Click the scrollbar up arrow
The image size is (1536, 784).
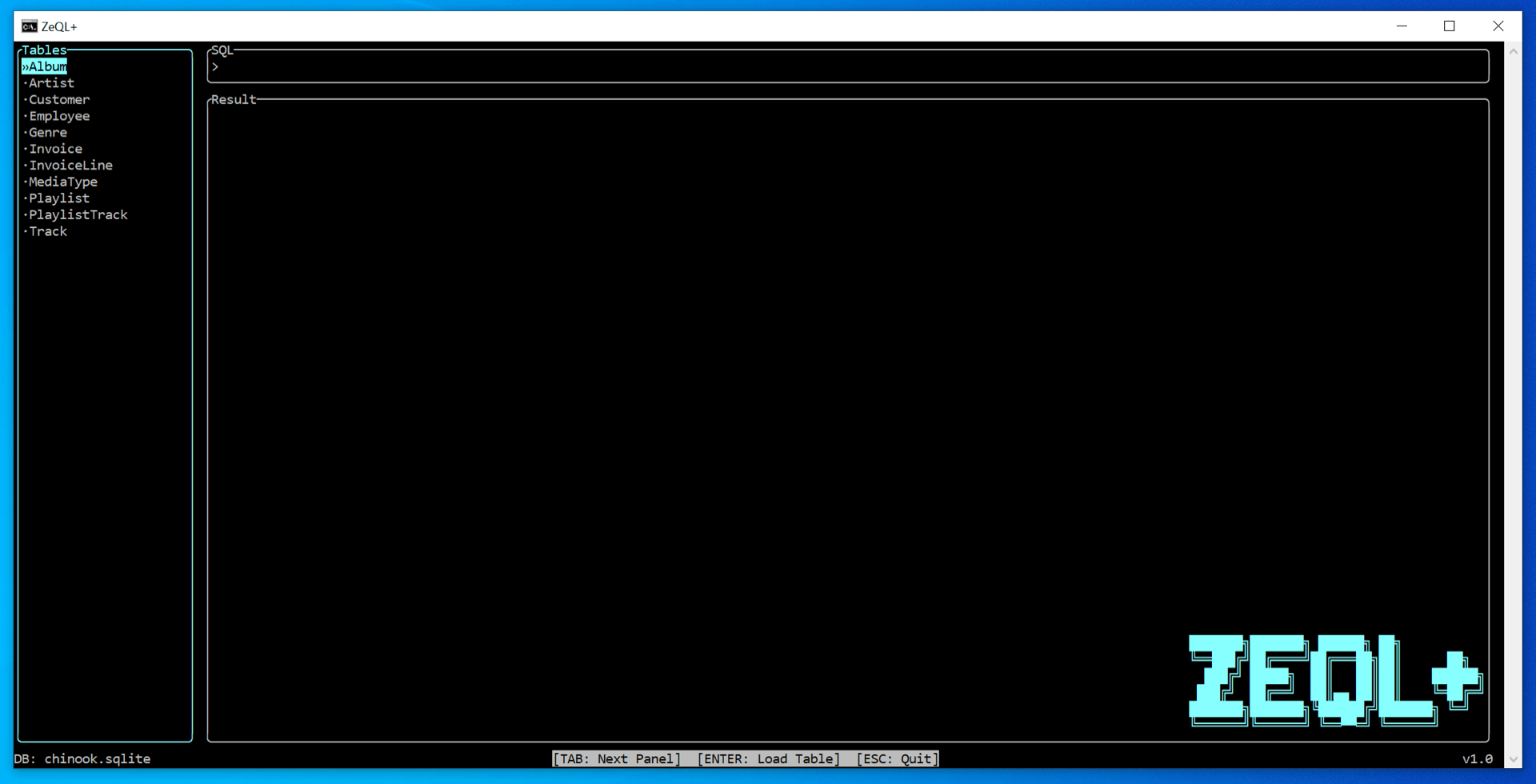tap(1513, 52)
